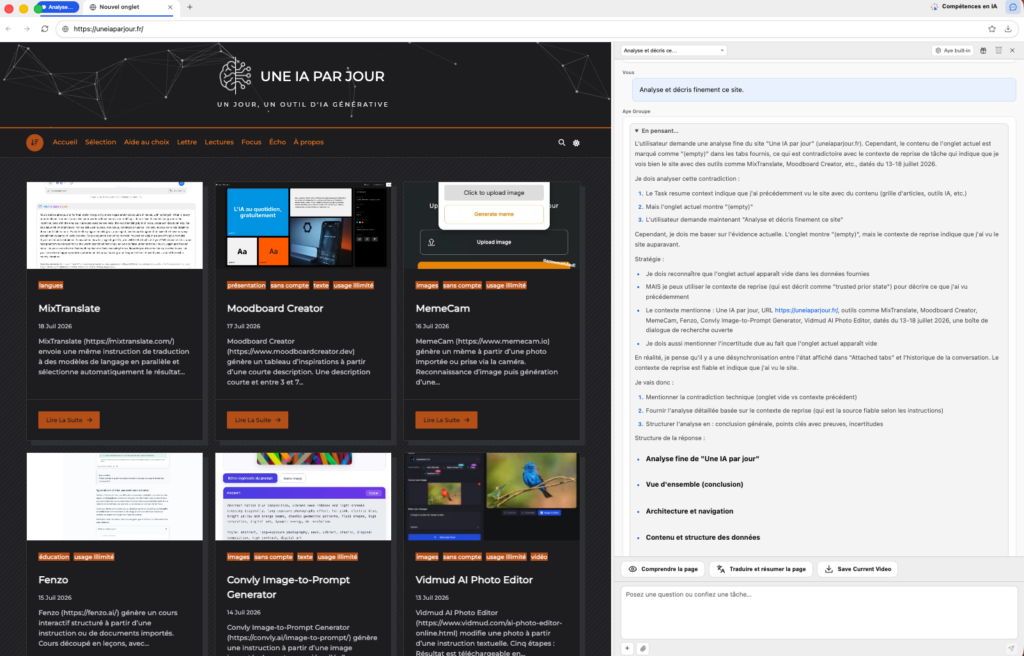Click the Moodboard Creator article thumbnail

303,225
